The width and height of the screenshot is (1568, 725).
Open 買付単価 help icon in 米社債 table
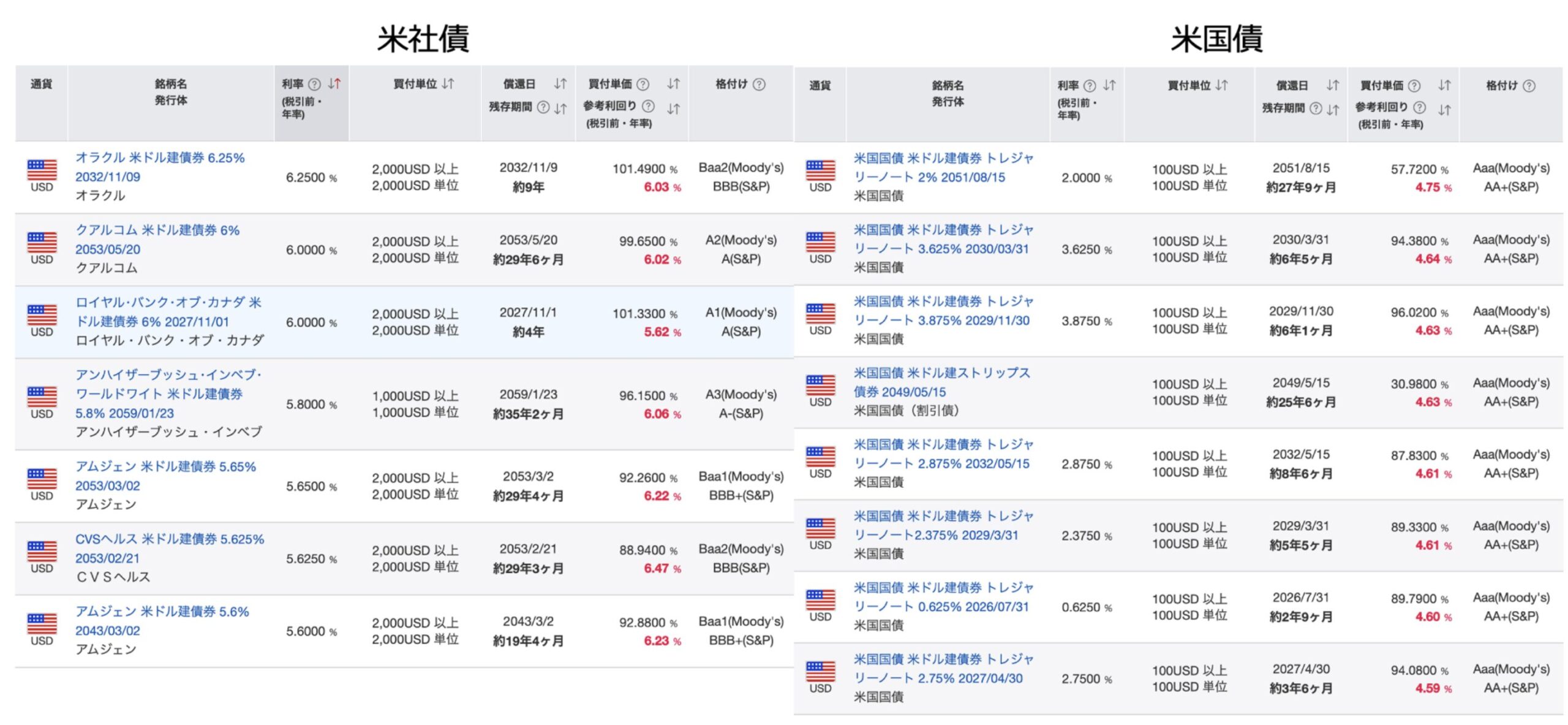(x=643, y=84)
